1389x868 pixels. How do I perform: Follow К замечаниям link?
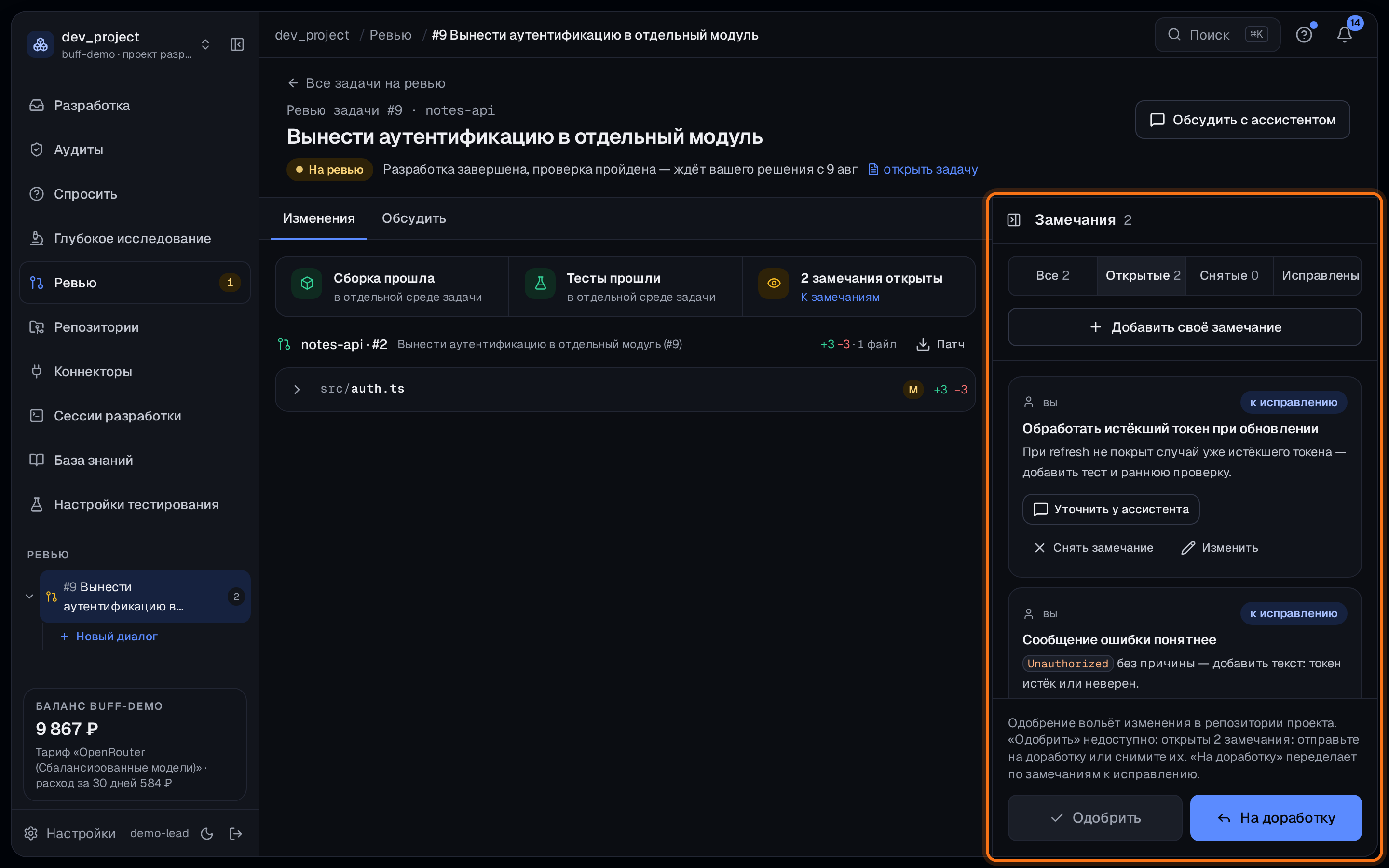840,297
